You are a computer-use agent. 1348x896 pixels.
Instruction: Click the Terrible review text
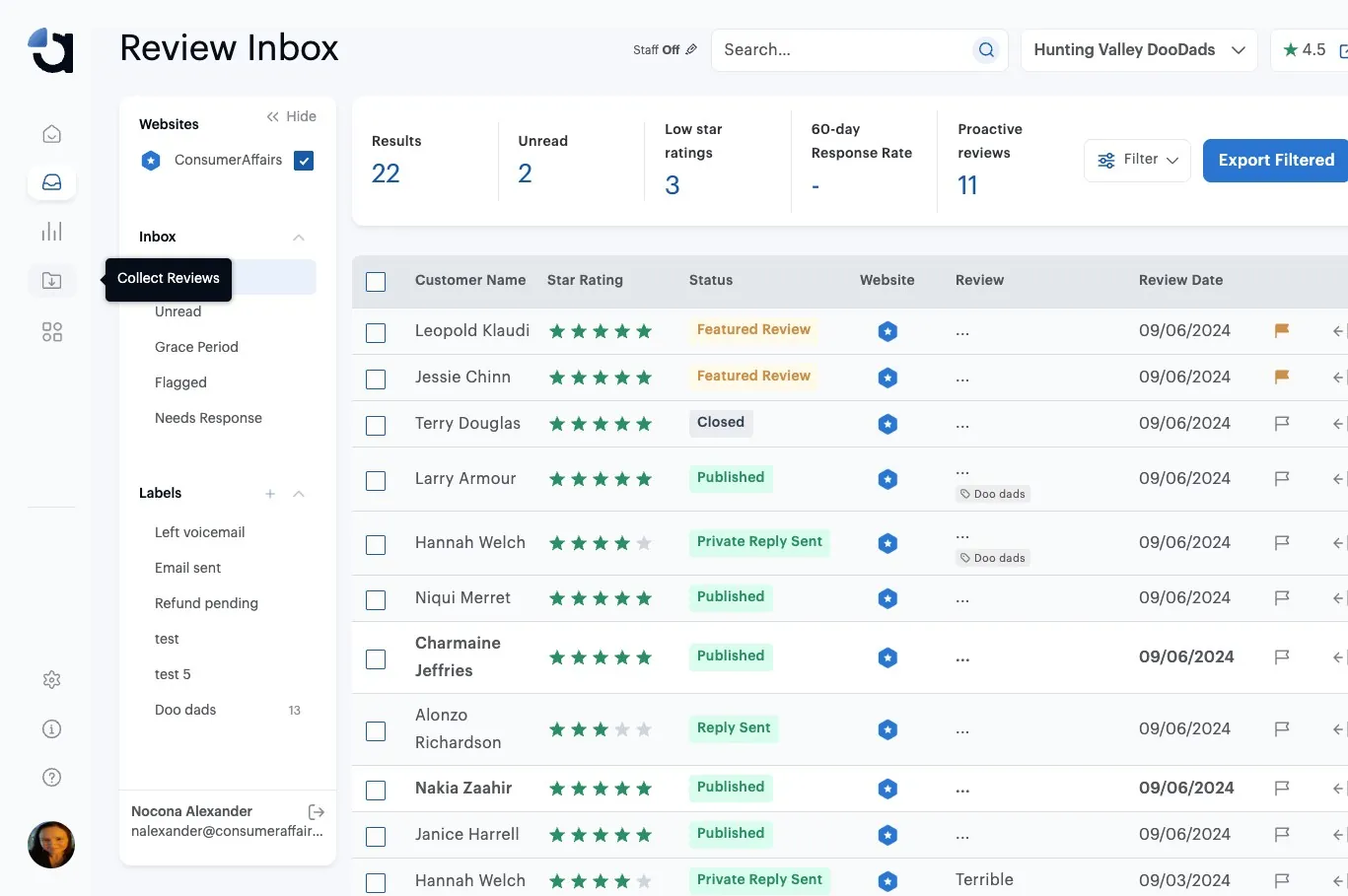tap(984, 879)
